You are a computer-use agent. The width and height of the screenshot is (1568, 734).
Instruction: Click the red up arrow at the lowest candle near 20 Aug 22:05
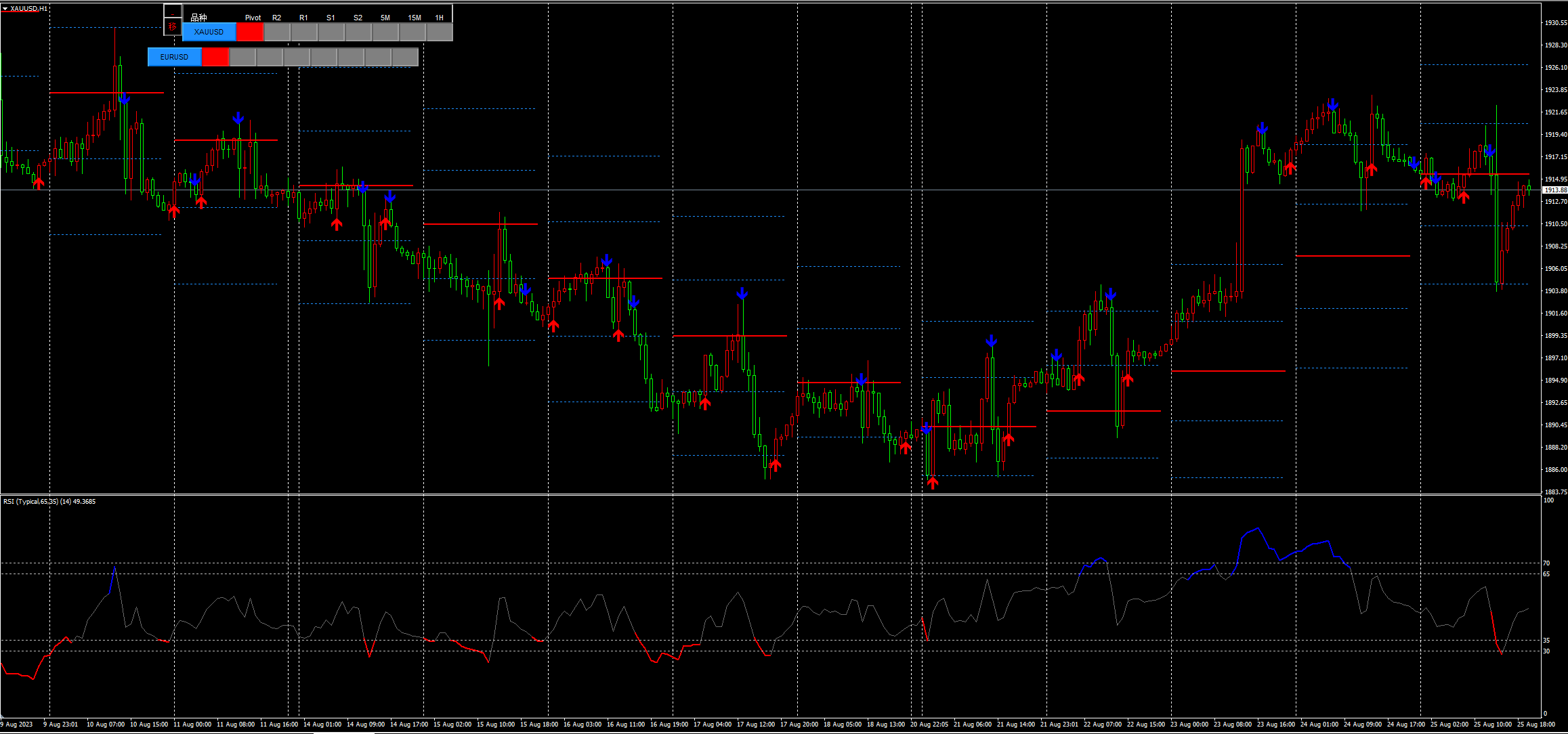click(933, 482)
